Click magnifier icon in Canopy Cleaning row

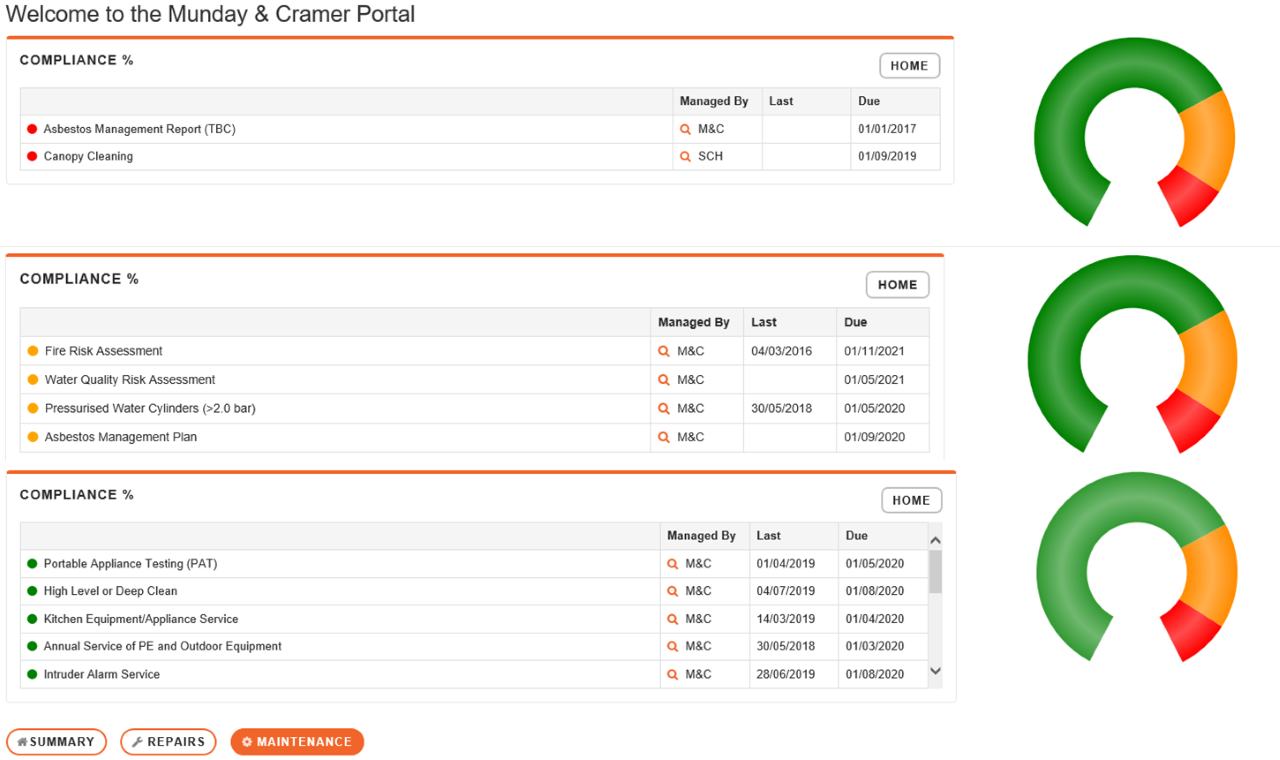(686, 157)
